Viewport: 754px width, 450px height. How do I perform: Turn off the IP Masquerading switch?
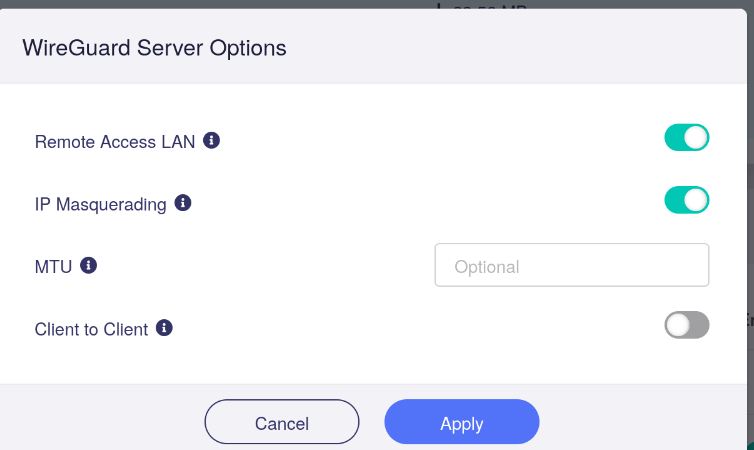pyautogui.click(x=687, y=200)
